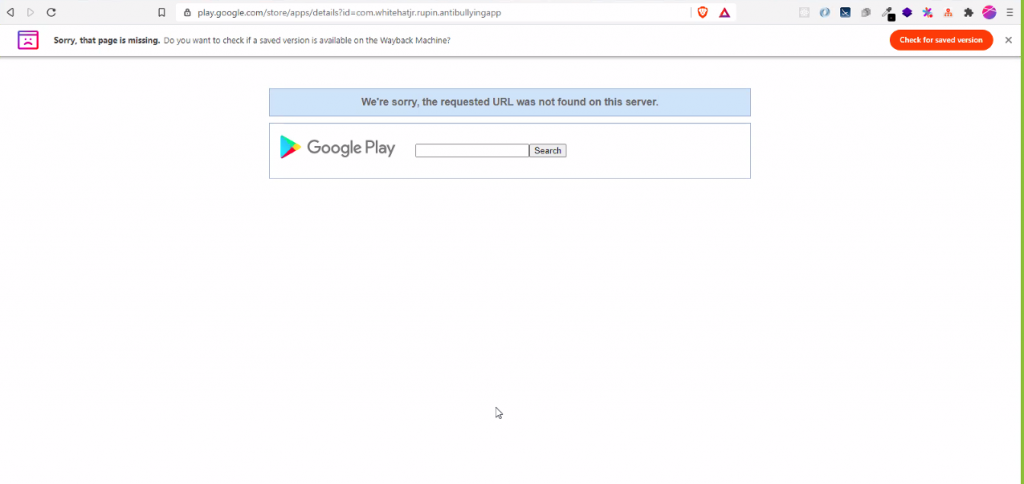1024x484 pixels.
Task: Click the Check for saved version button
Action: tap(941, 40)
